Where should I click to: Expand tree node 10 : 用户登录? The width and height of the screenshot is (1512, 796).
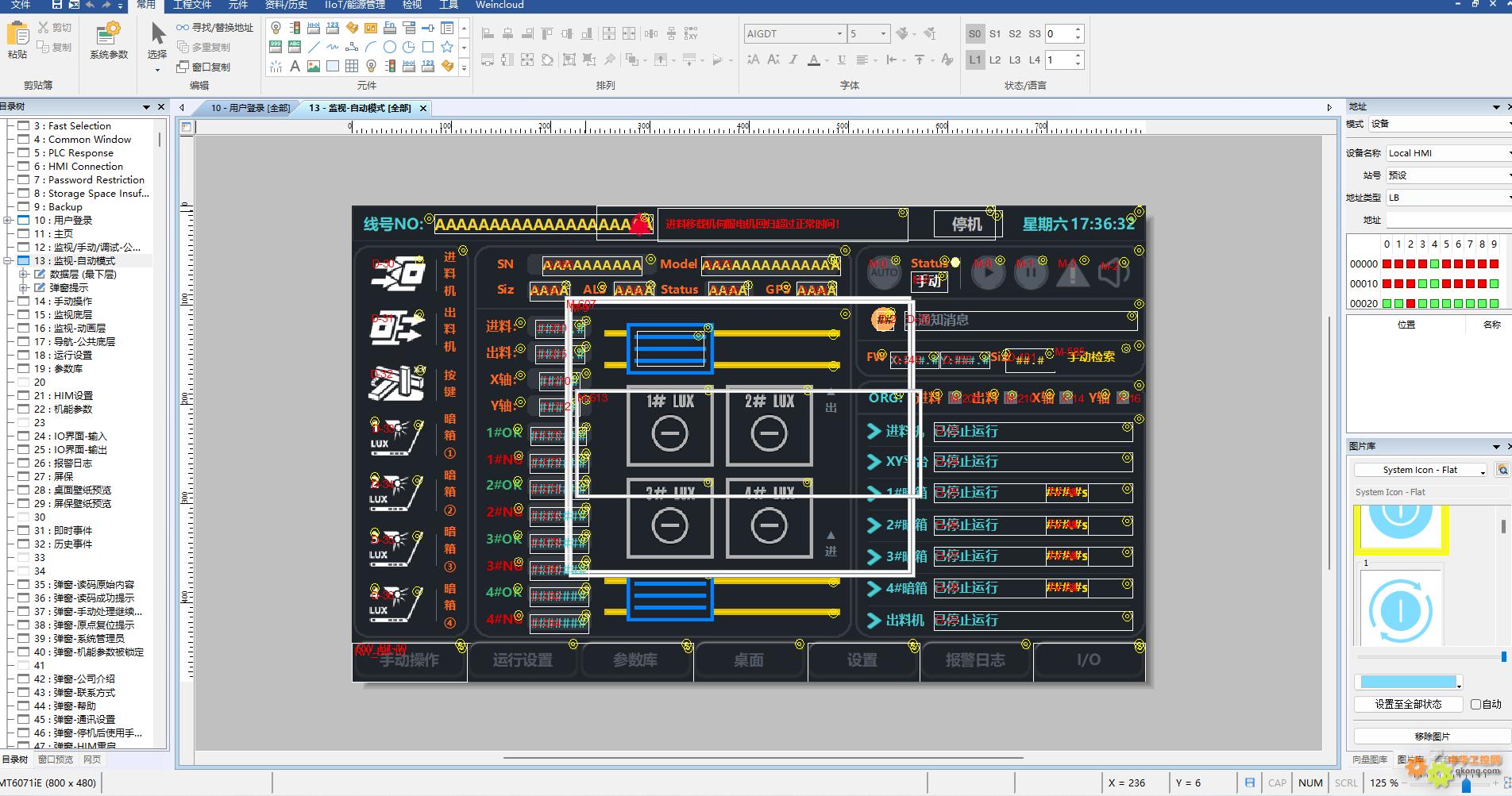click(8, 221)
